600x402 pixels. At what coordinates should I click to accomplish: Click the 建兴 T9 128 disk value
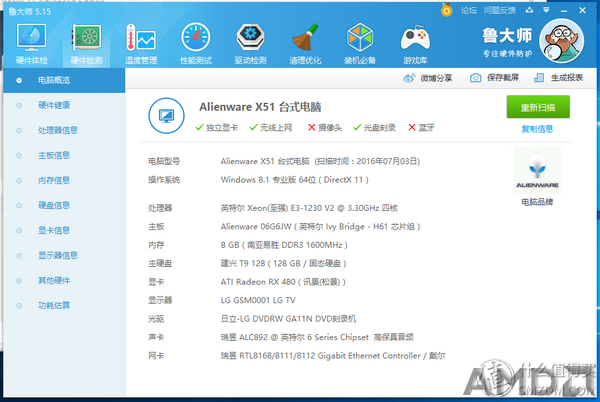click(284, 264)
